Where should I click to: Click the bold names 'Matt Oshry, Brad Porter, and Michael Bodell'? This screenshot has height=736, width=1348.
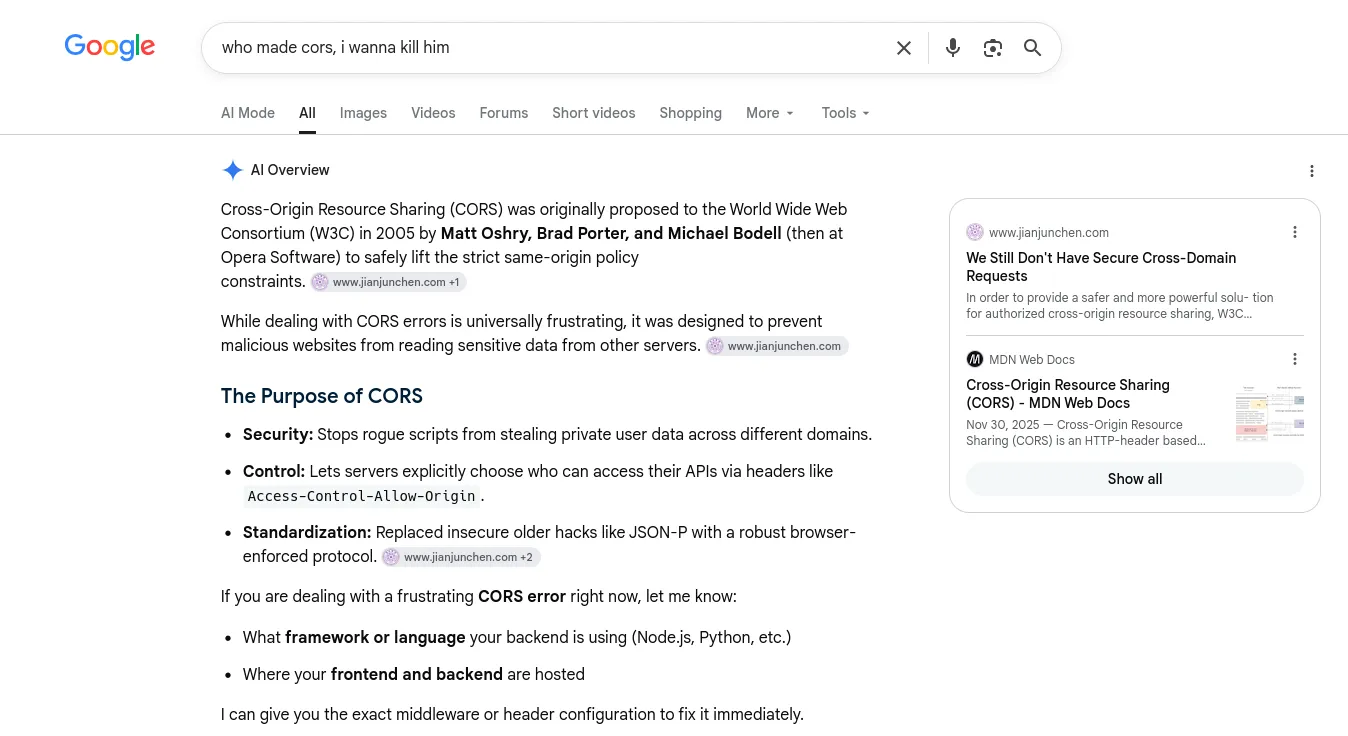[611, 233]
